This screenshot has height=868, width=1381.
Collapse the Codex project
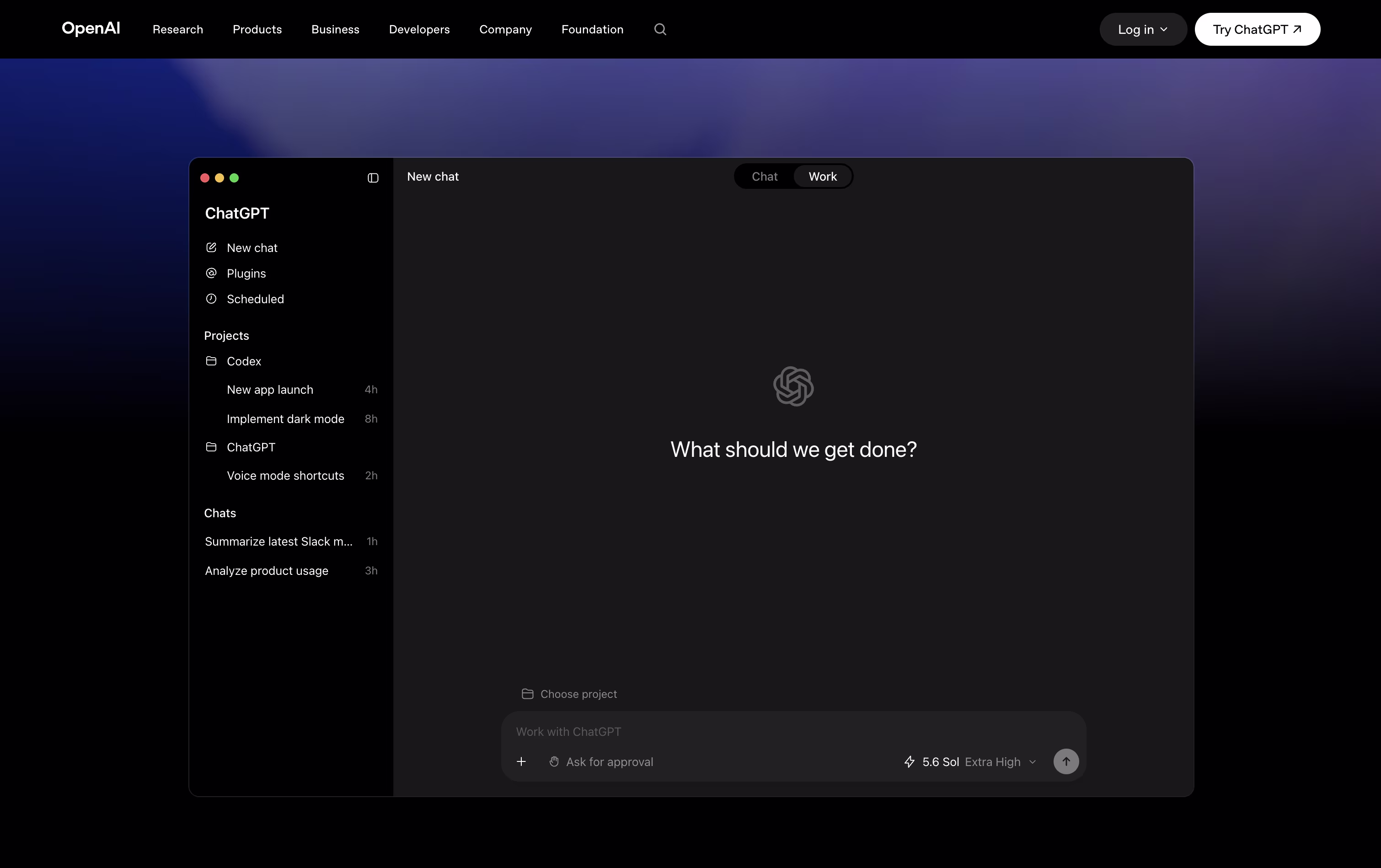(244, 361)
